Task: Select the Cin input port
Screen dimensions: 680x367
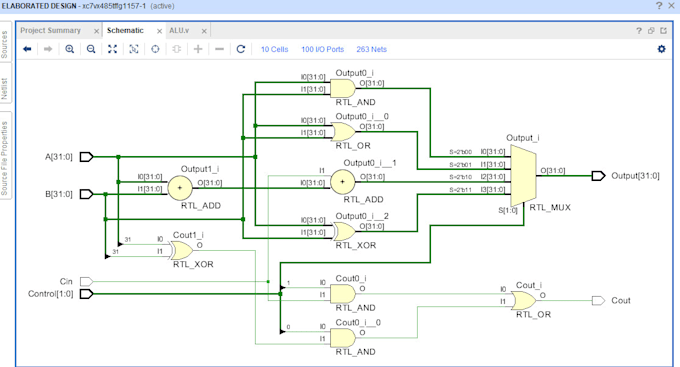Action: 86,282
